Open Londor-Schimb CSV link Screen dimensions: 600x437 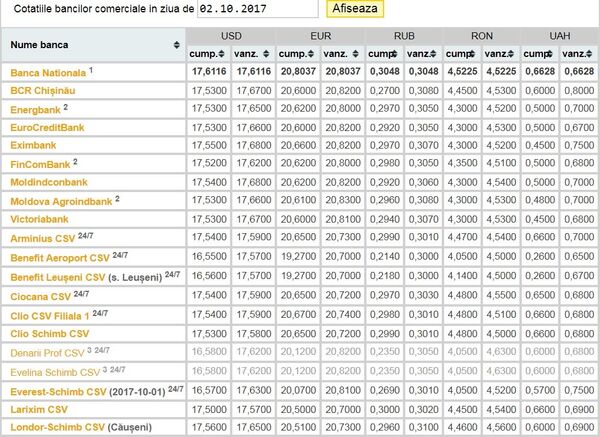coord(57,427)
